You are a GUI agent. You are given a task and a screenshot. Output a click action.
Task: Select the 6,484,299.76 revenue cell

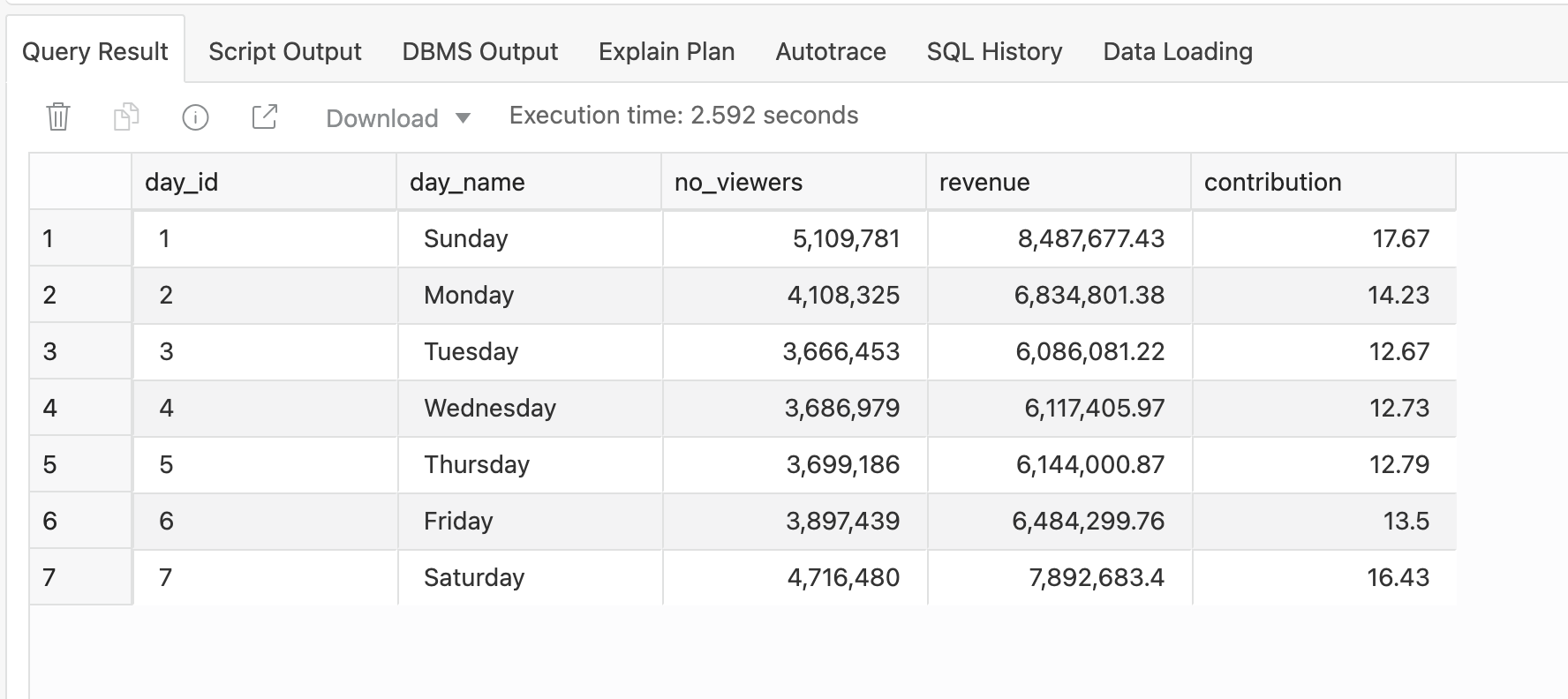(x=1059, y=521)
